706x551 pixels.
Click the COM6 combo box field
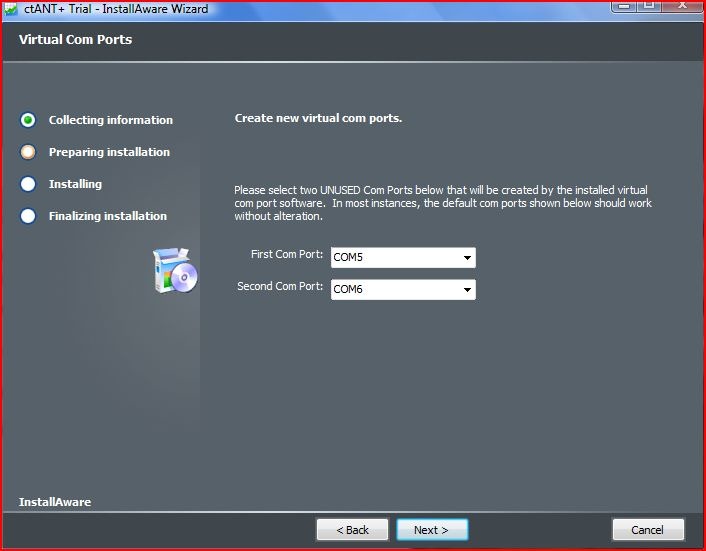[403, 289]
